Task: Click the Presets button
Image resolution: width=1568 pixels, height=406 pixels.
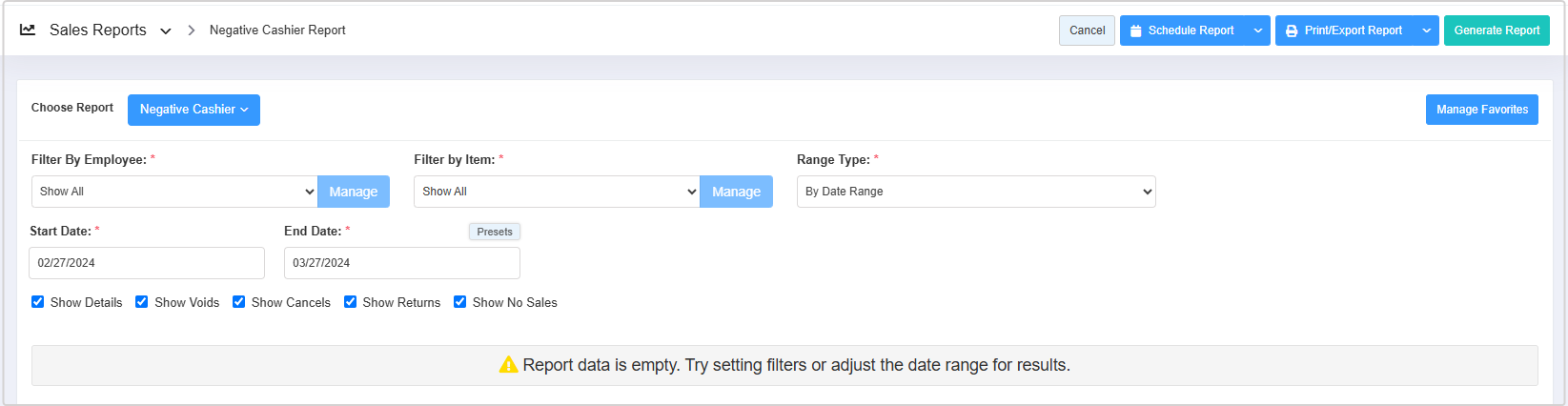Action: coord(495,232)
